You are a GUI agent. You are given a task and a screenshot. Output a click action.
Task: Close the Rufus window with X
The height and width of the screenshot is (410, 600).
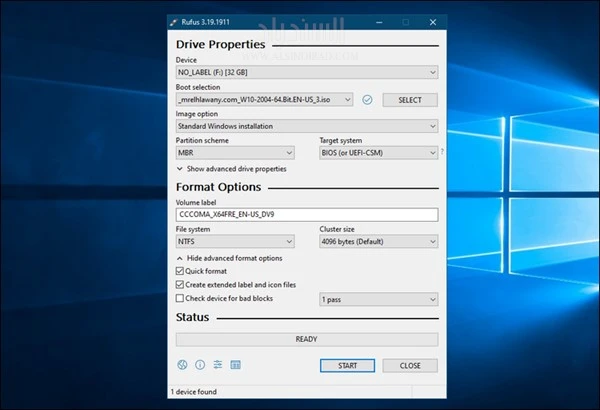pos(433,22)
